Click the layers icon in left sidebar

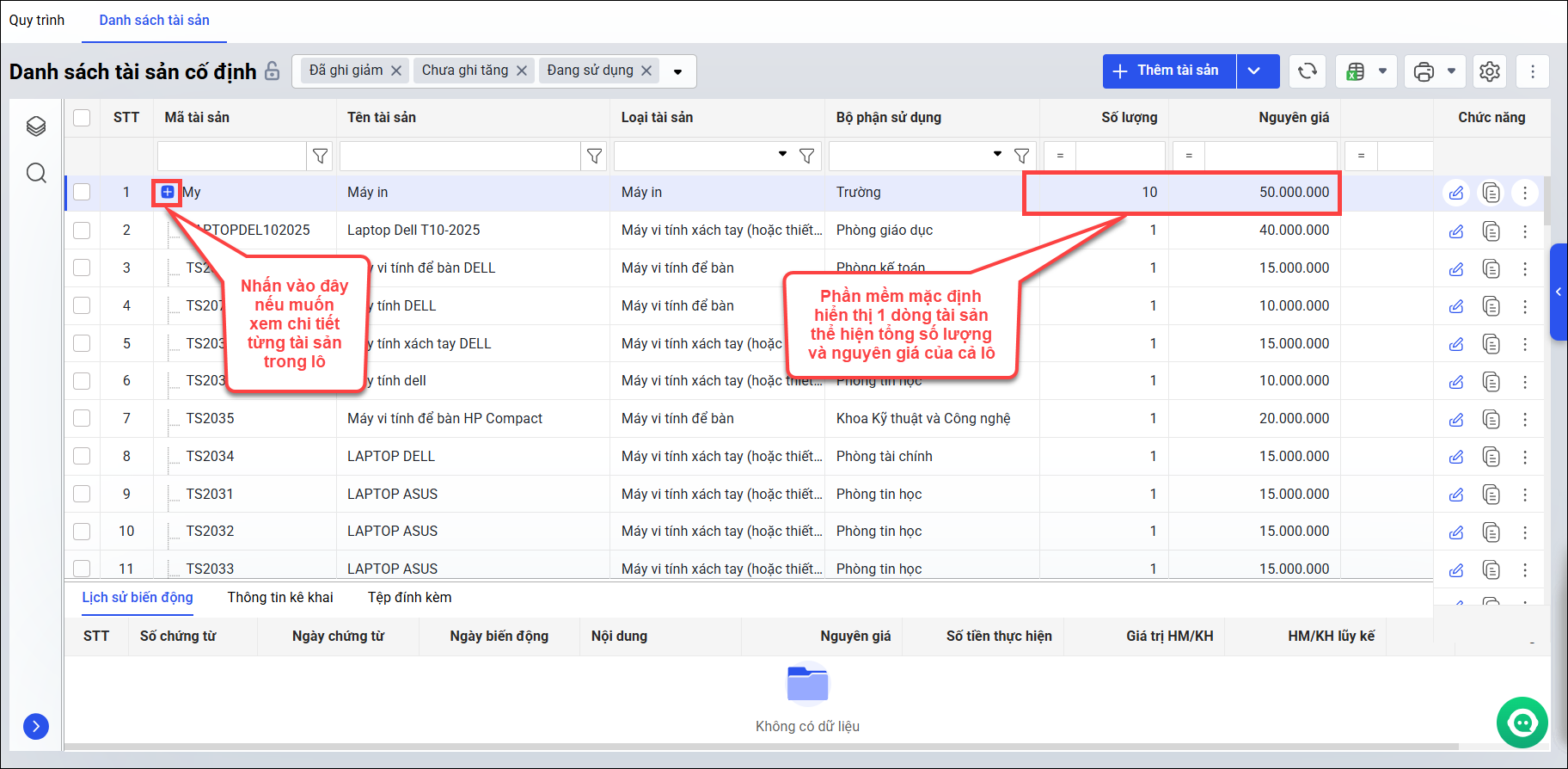coord(36,126)
